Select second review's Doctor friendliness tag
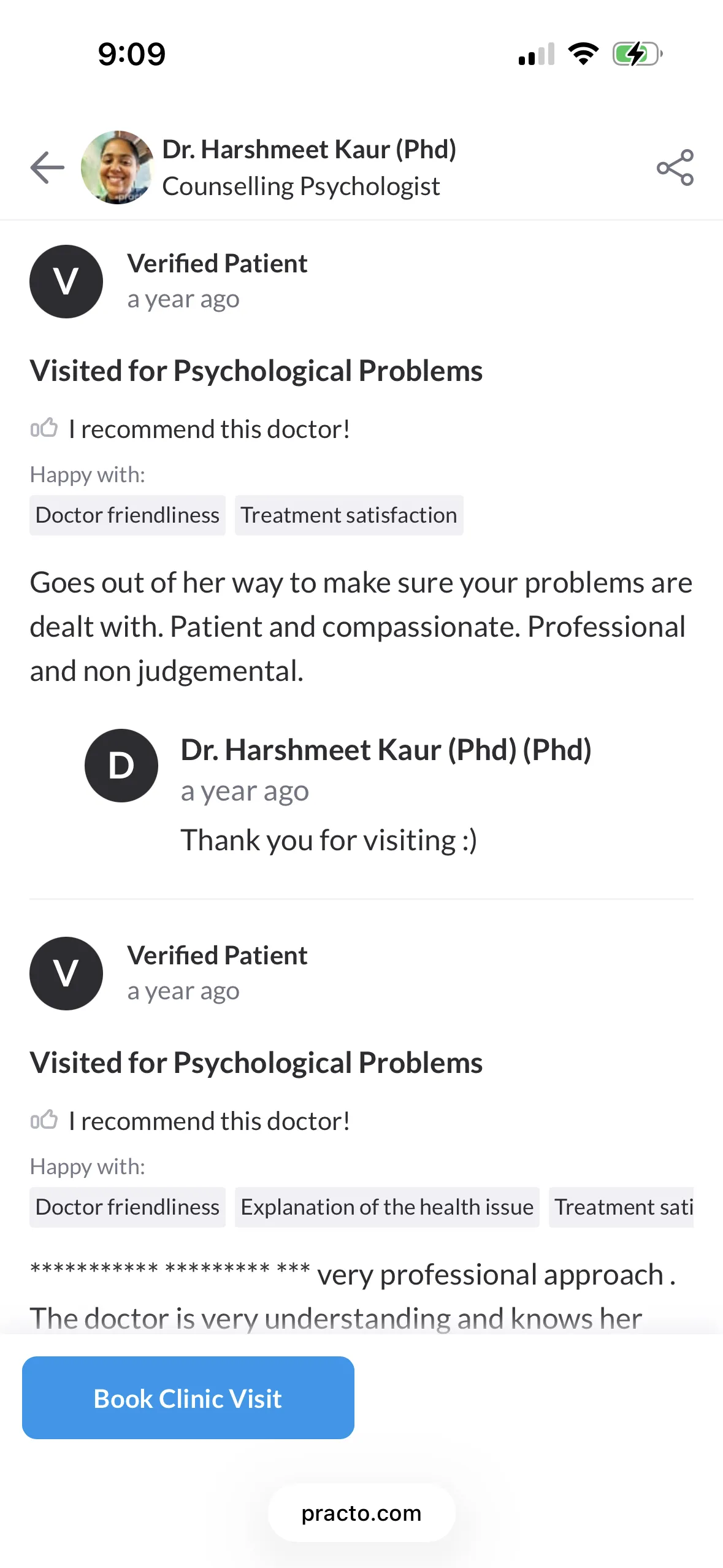723x1568 pixels. [x=128, y=1207]
